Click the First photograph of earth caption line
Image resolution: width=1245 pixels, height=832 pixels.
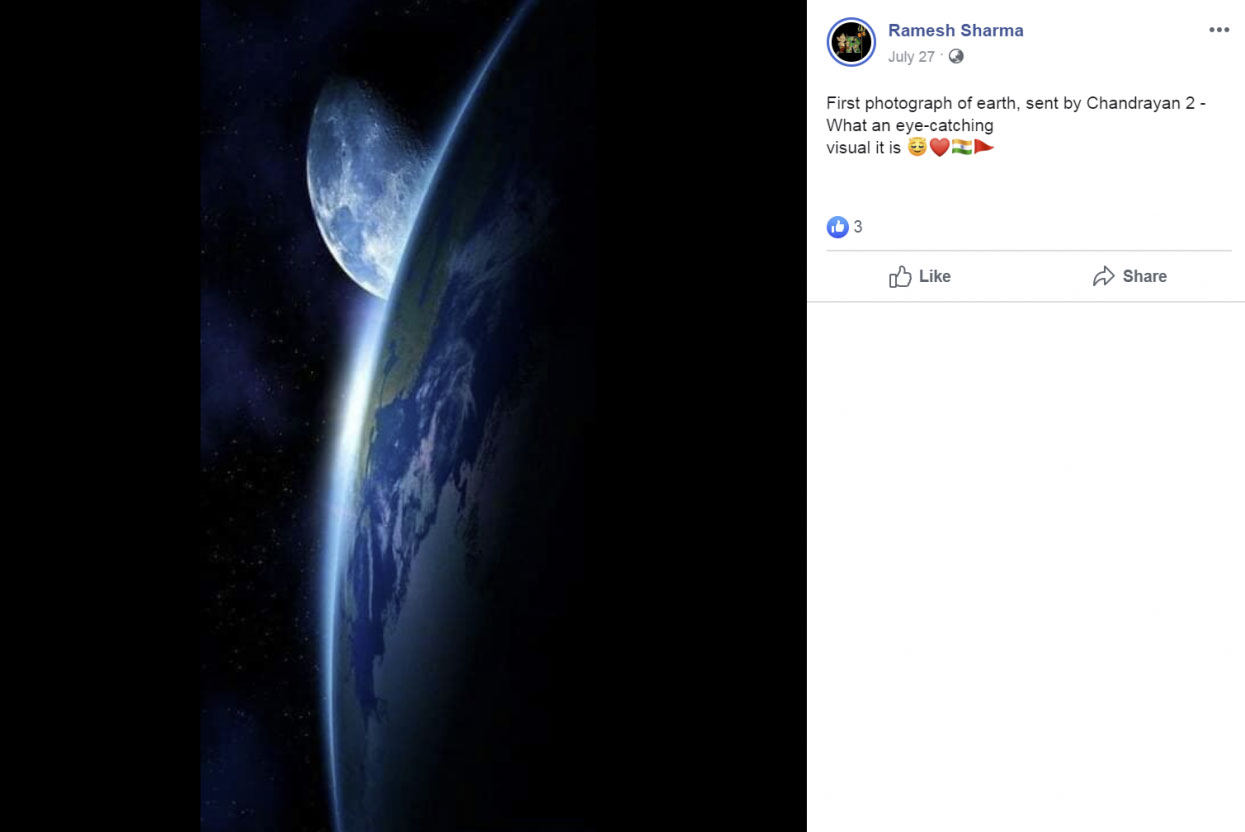[x=1016, y=103]
